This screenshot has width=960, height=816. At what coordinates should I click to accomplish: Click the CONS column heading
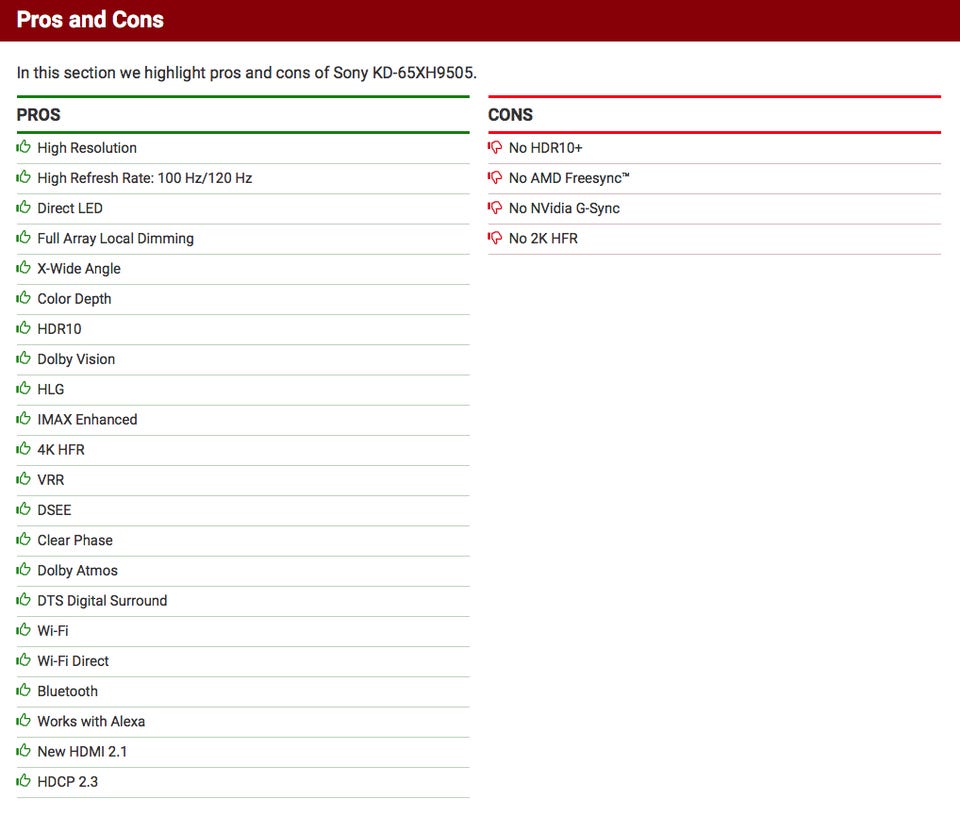(x=510, y=114)
